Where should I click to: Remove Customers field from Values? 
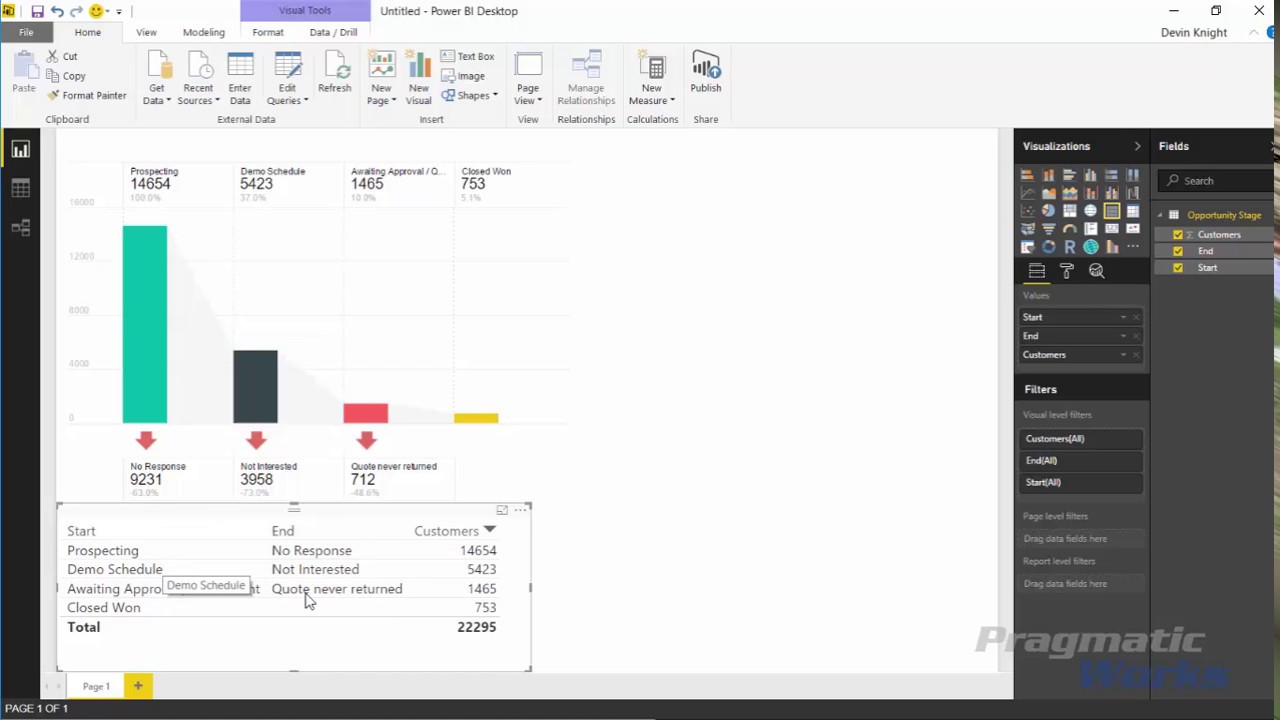tap(1136, 355)
